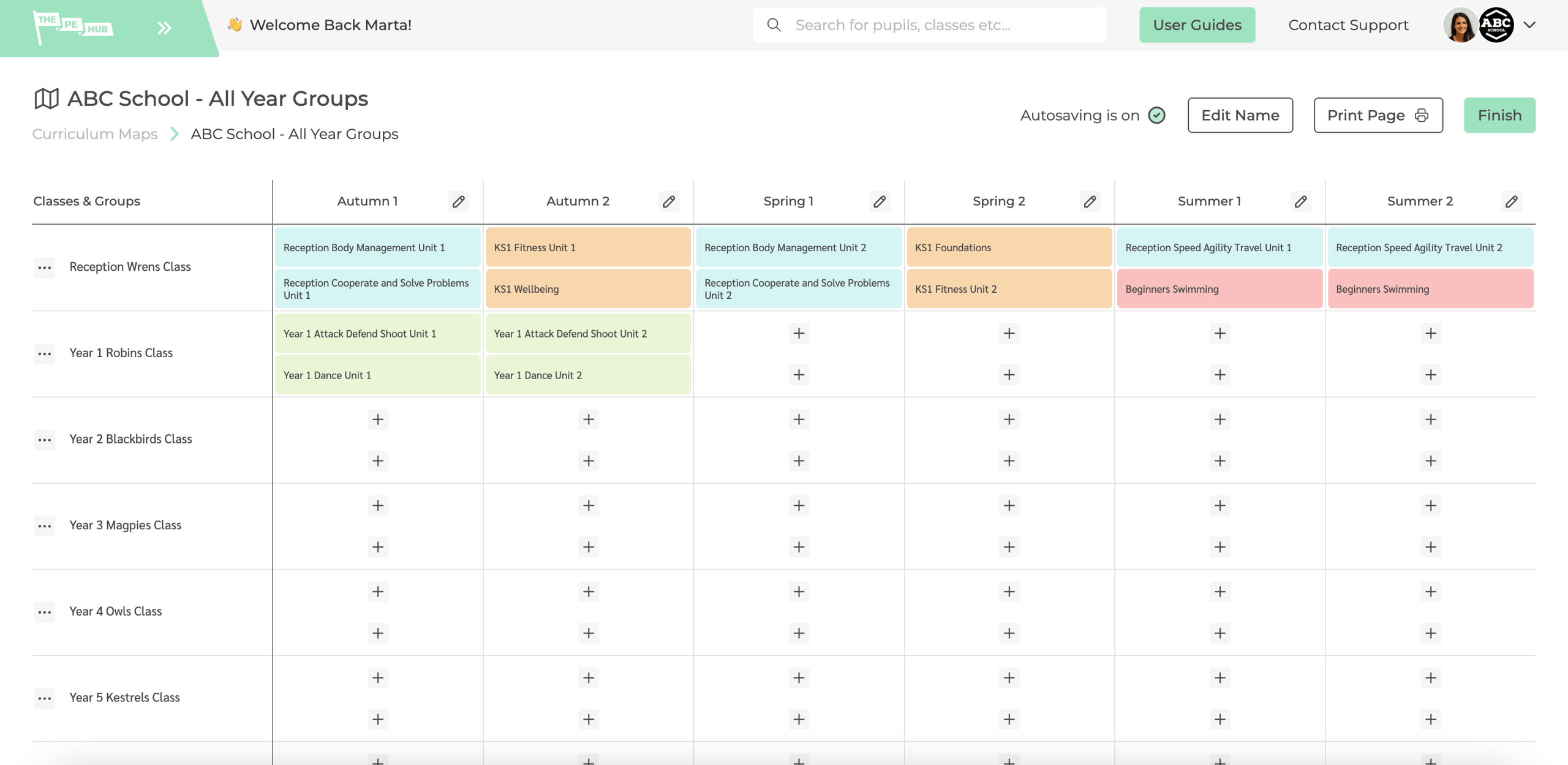This screenshot has height=765, width=1568.
Task: Click the search magnifying glass icon
Action: pyautogui.click(x=774, y=24)
